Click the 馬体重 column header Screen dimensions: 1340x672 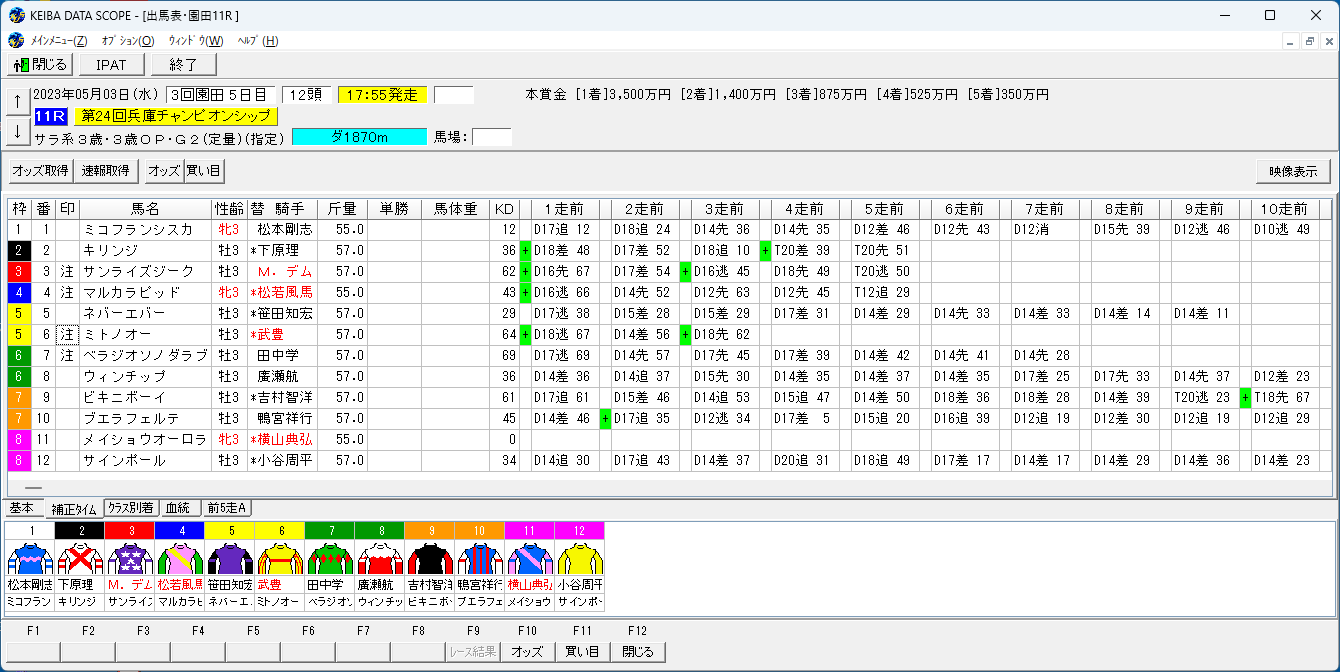click(x=455, y=209)
